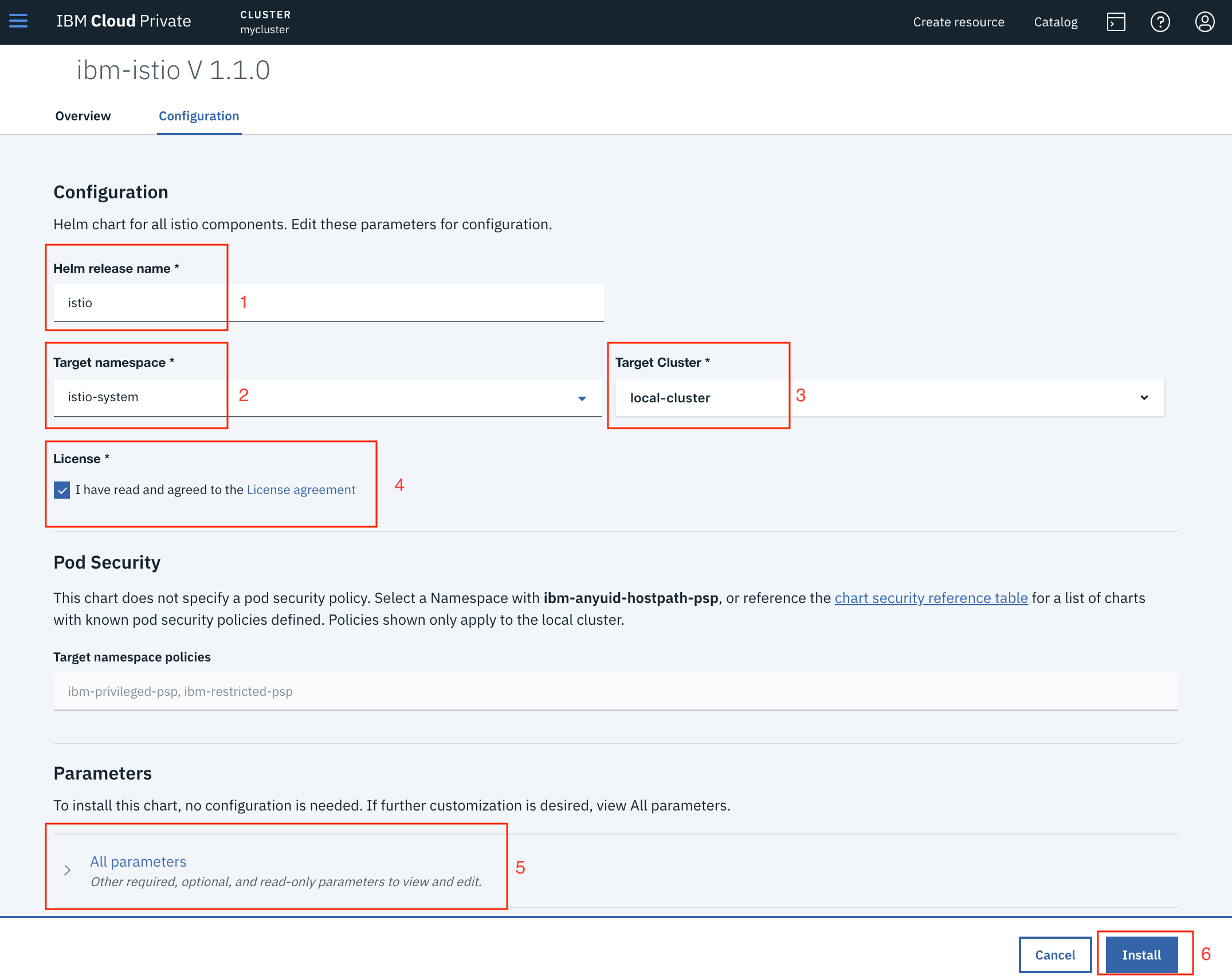Screen dimensions: 1232x979
Task: Toggle the license agreement checkbox
Action: tap(62, 490)
